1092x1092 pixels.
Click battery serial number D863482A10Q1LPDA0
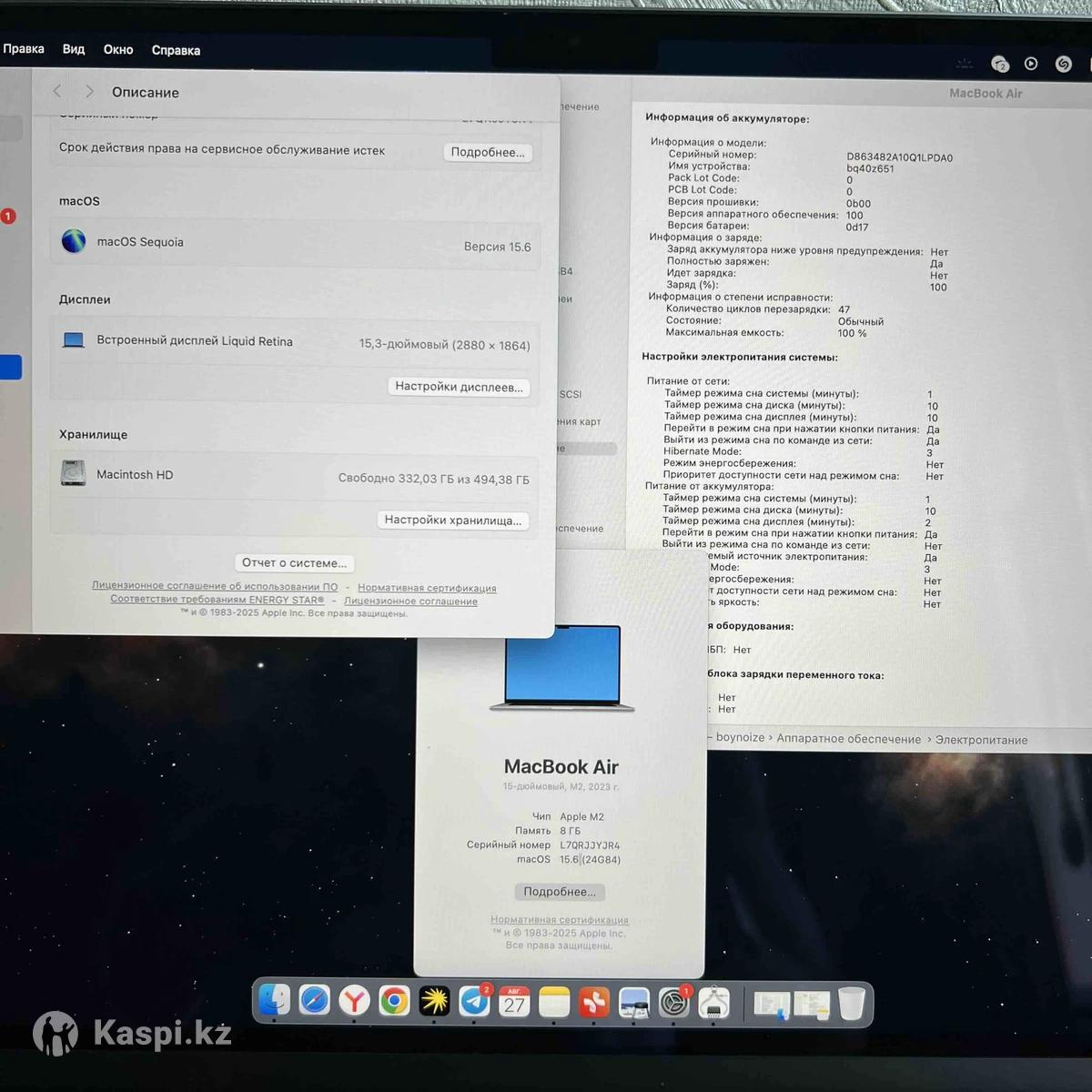tap(899, 157)
